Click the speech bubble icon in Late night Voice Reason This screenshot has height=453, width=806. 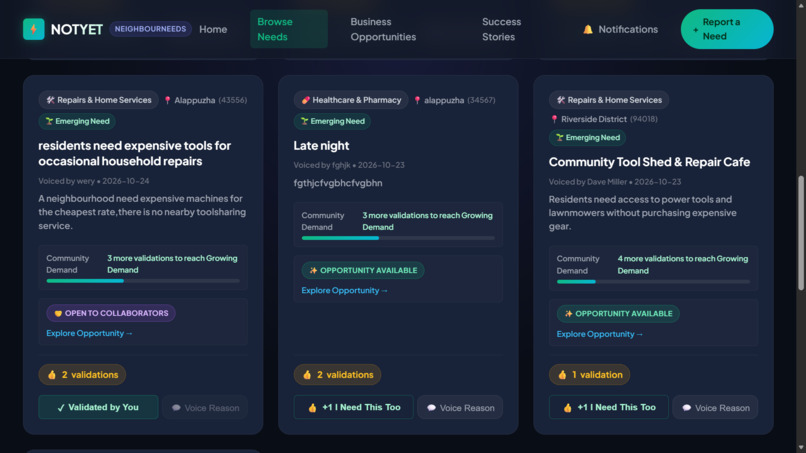pos(431,408)
